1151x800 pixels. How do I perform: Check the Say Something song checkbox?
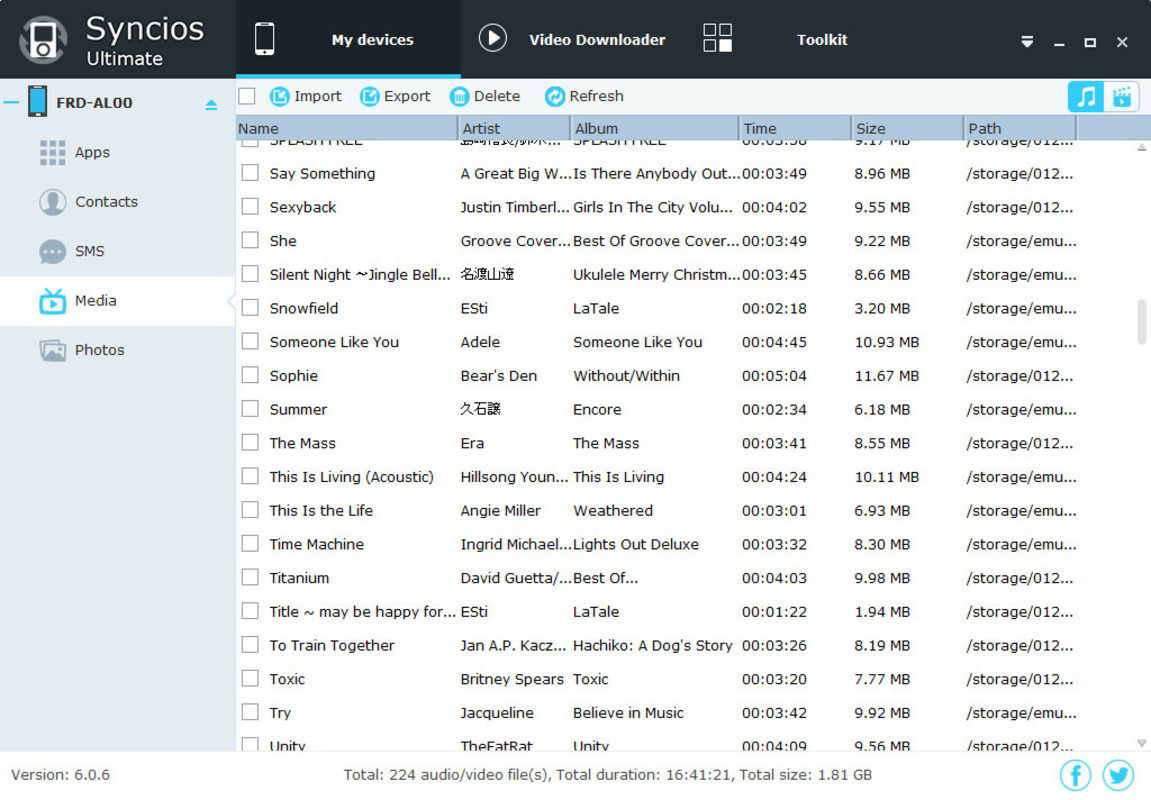(250, 172)
